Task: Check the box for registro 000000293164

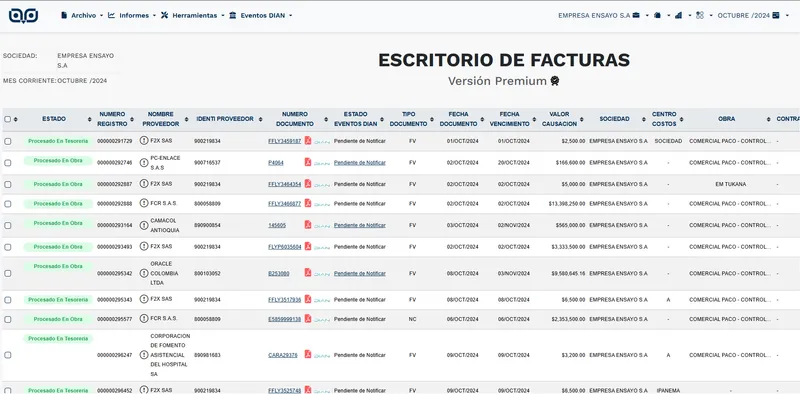Action: point(8,225)
